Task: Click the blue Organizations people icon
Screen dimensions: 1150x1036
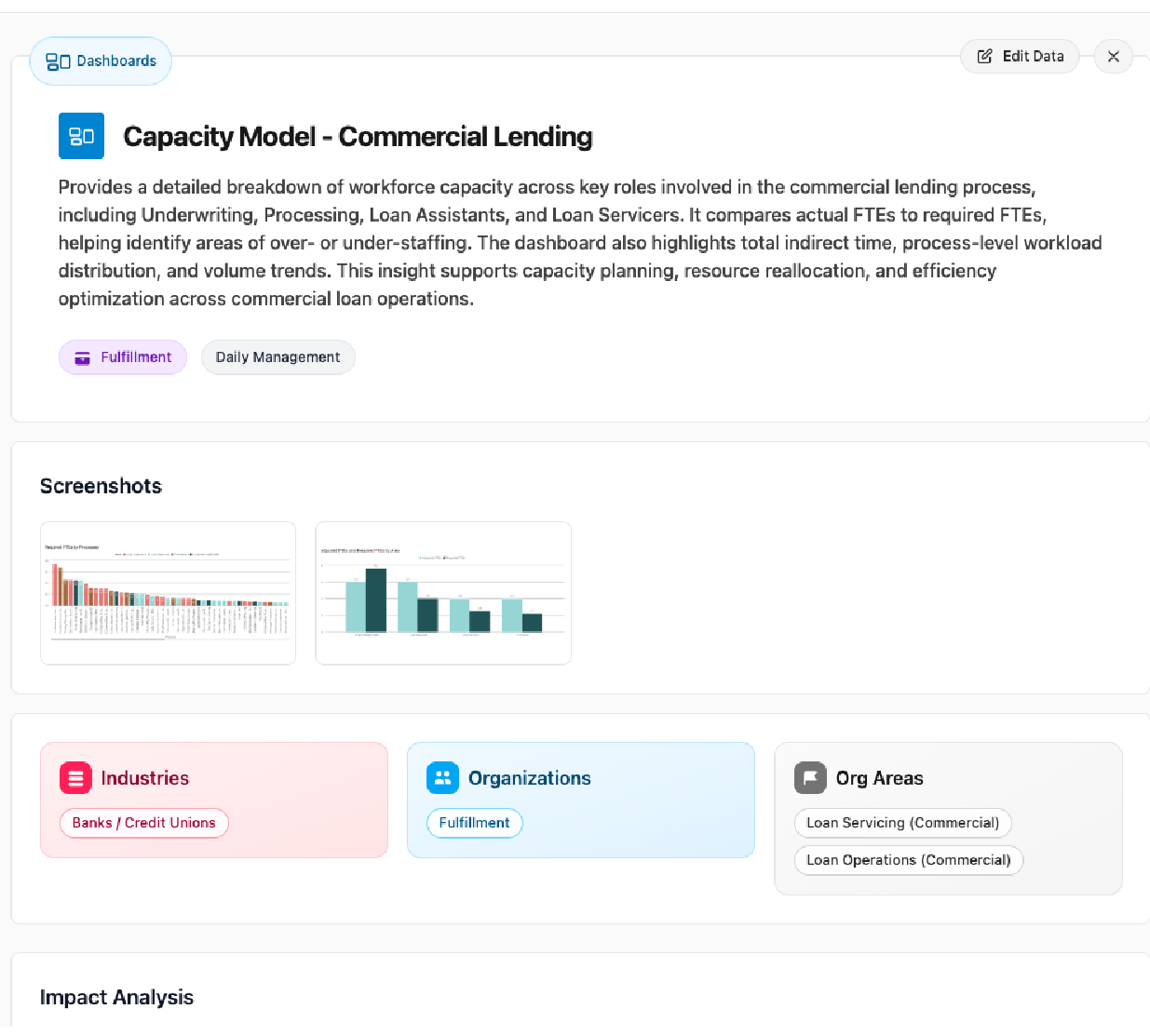Action: pos(442,777)
